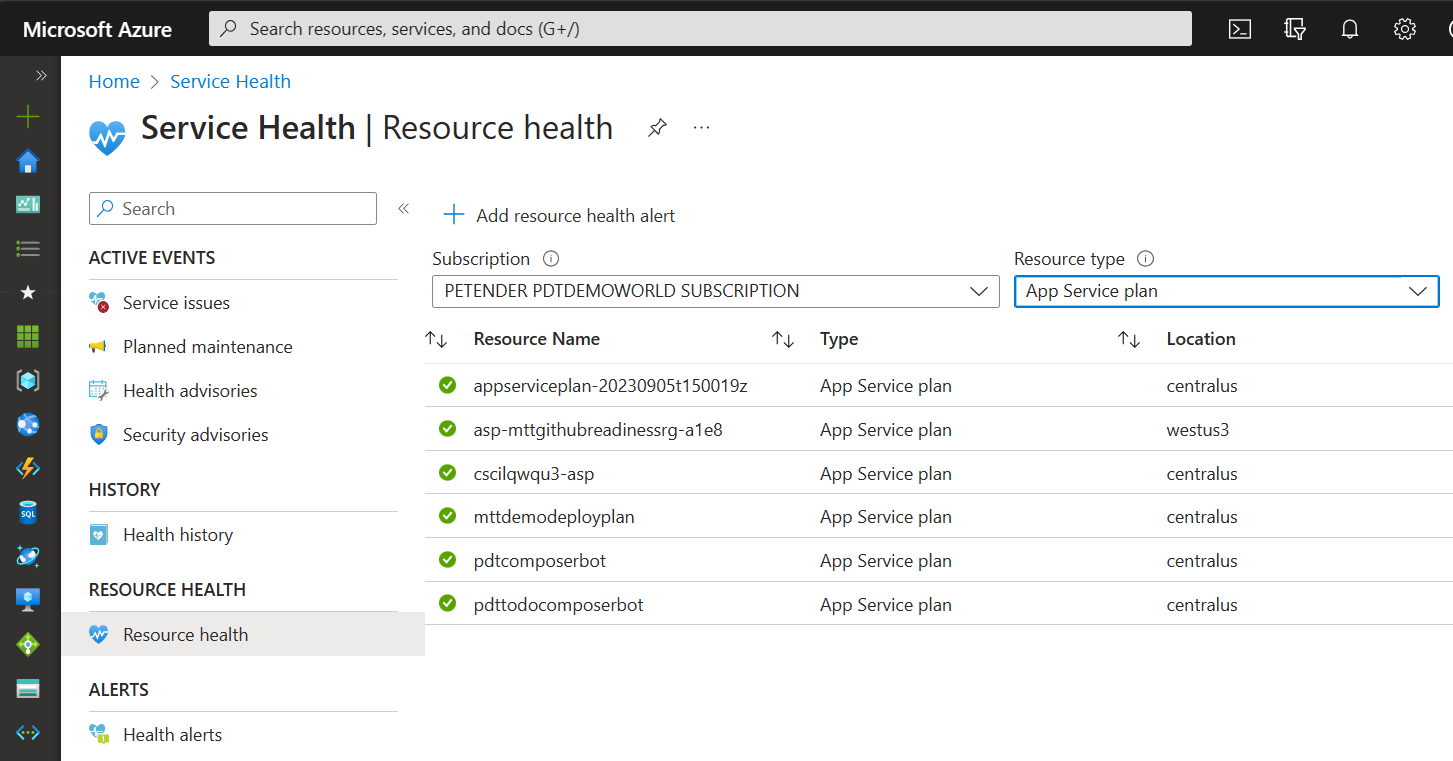1453x761 pixels.
Task: Open the Resource type dropdown
Action: (x=1226, y=291)
